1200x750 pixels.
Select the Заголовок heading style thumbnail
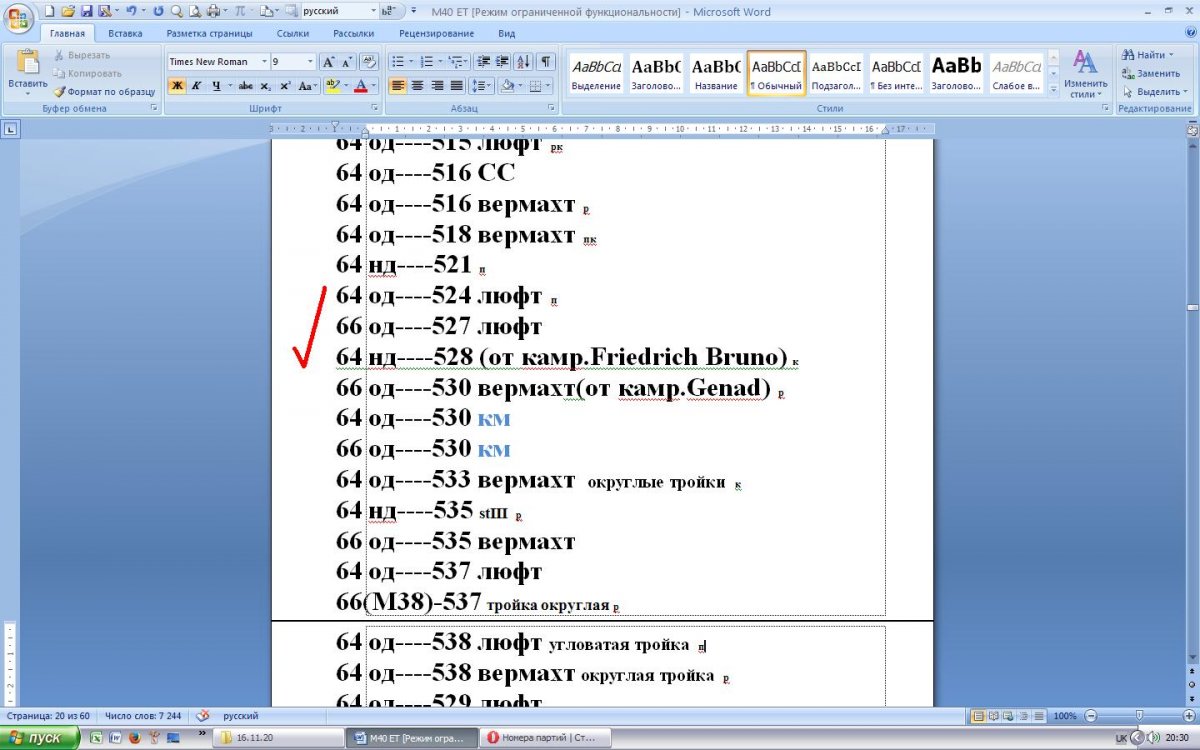coord(656,73)
